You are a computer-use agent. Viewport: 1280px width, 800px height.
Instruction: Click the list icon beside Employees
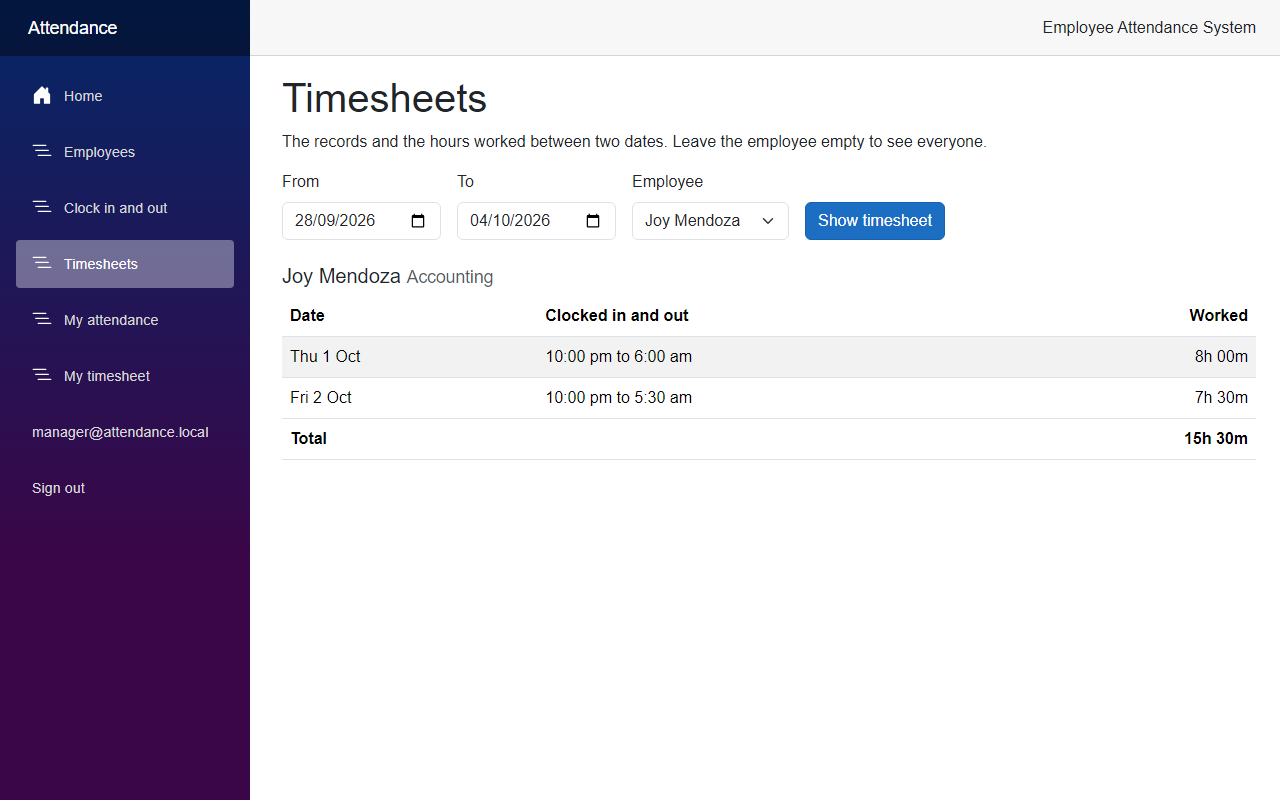pos(42,151)
